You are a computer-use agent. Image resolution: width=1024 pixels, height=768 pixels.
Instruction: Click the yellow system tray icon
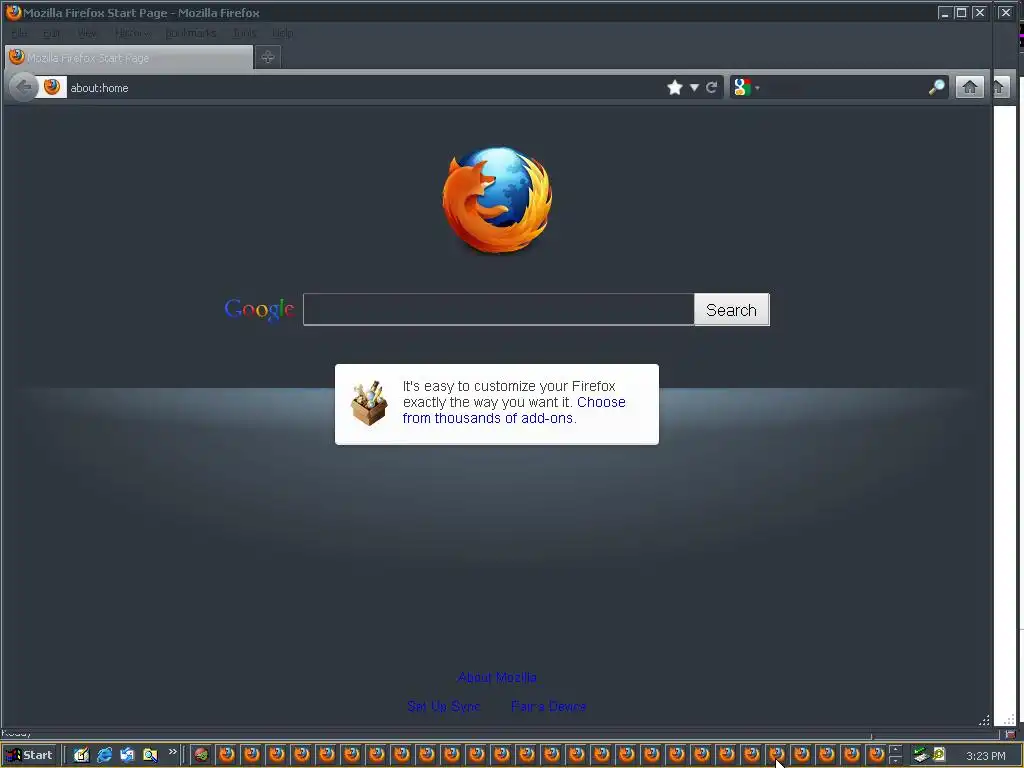tap(939, 754)
